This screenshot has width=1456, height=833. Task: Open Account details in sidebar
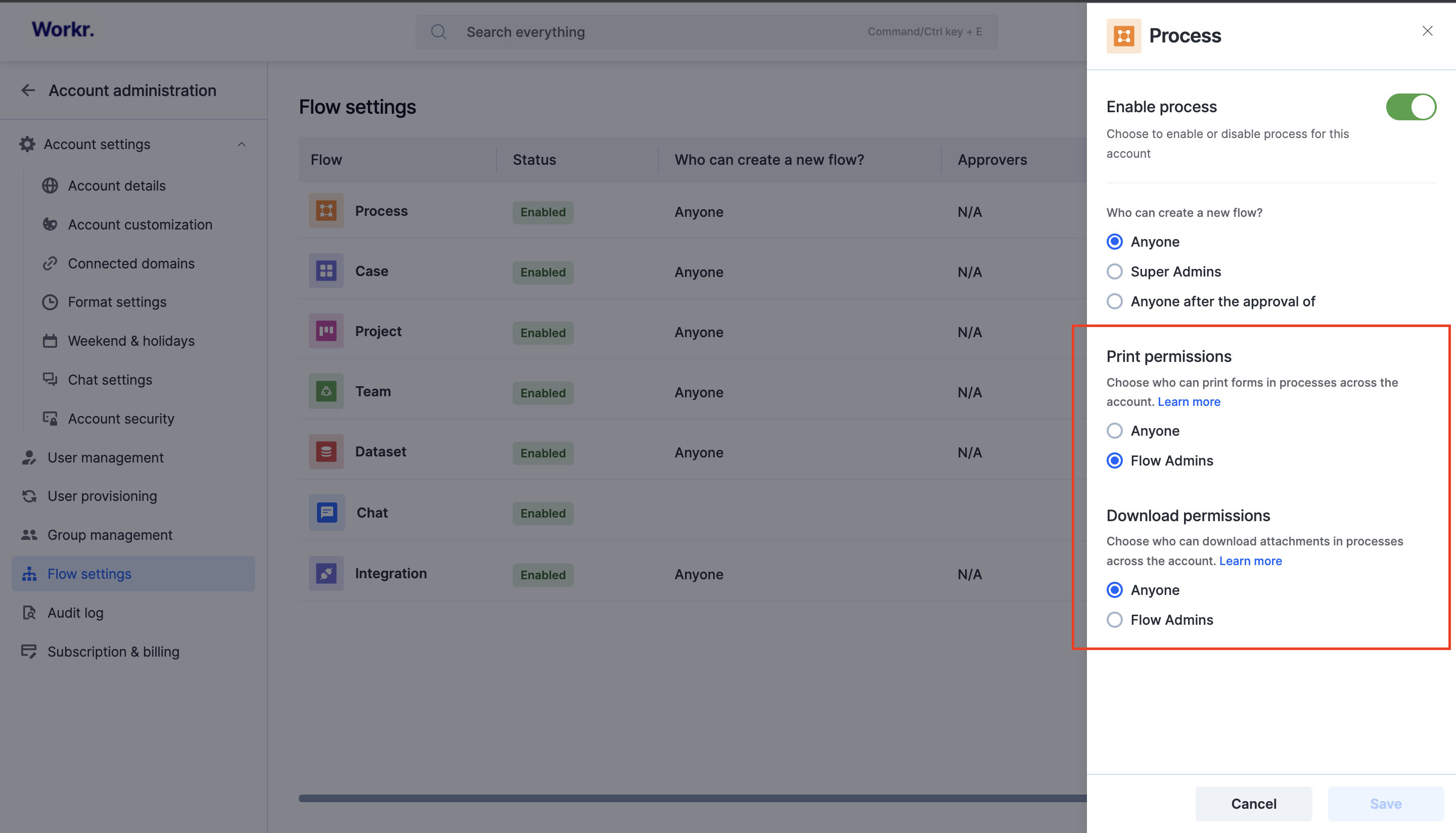[117, 186]
